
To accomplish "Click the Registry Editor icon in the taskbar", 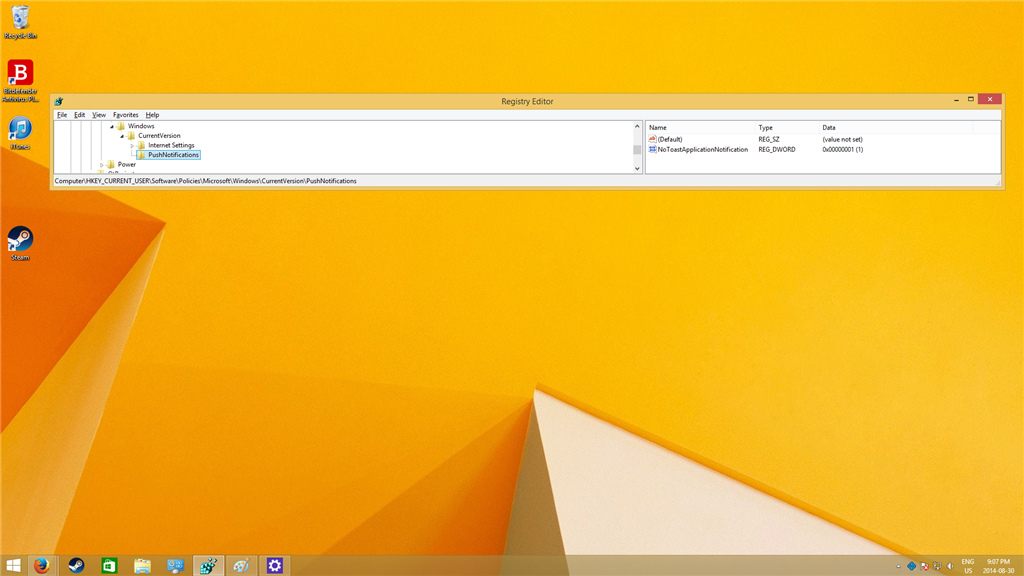I will click(207, 565).
